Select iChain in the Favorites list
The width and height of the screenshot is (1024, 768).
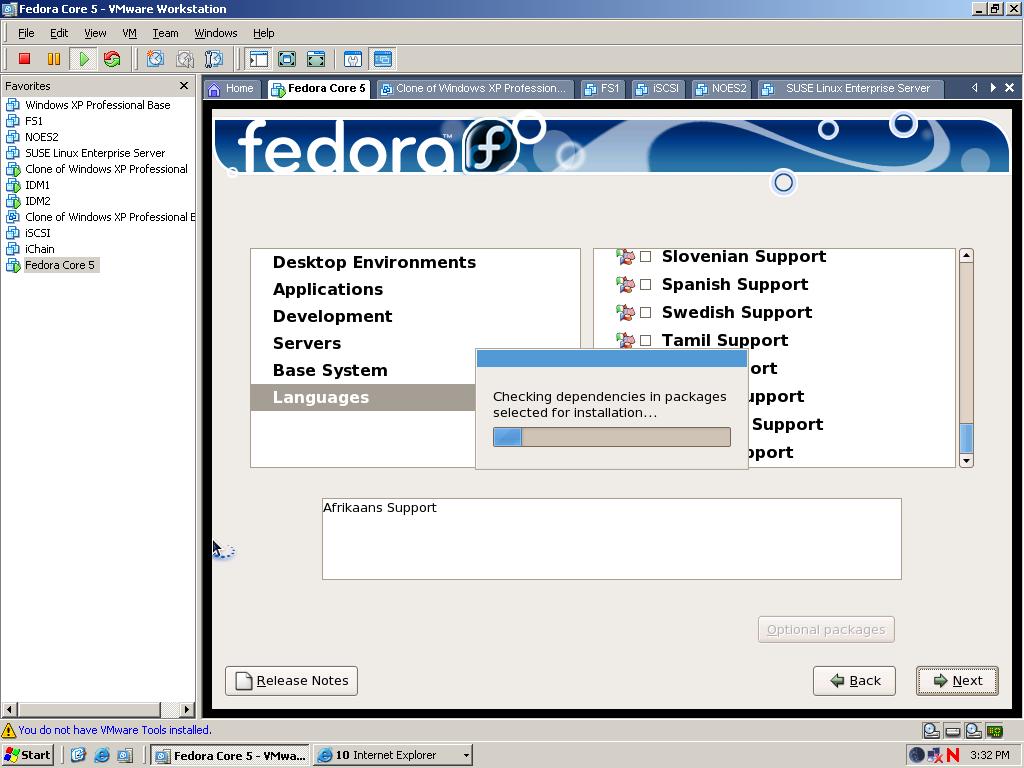[x=40, y=249]
